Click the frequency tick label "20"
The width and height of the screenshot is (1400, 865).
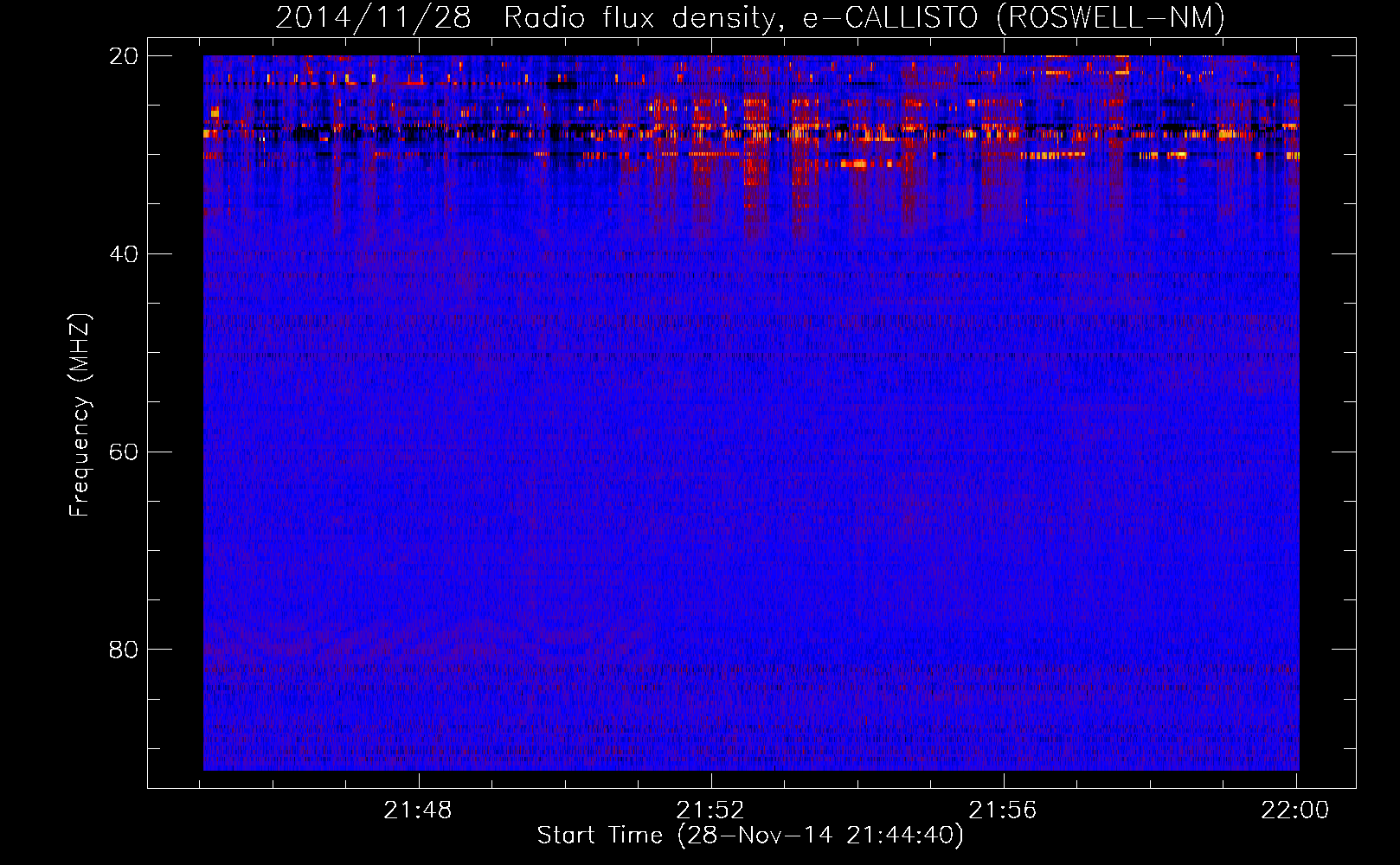pyautogui.click(x=123, y=56)
